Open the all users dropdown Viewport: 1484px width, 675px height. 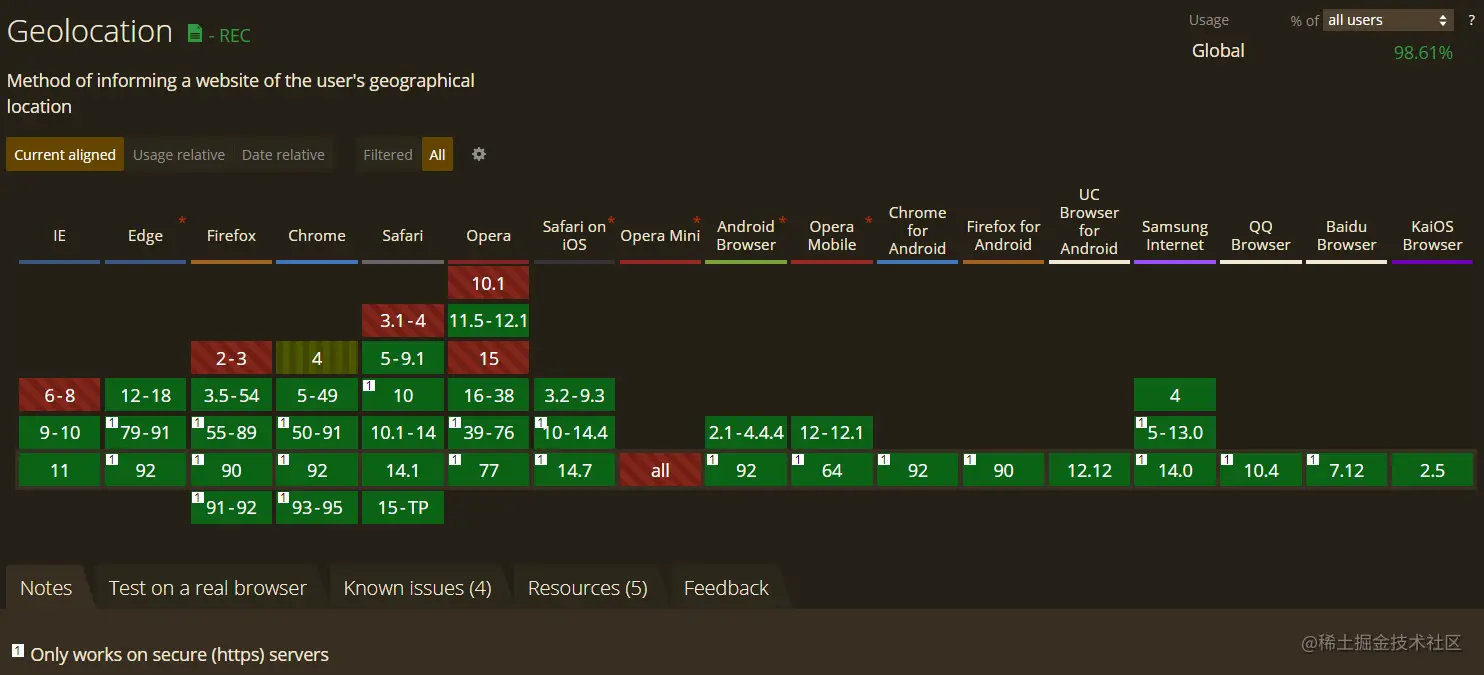click(x=1388, y=20)
